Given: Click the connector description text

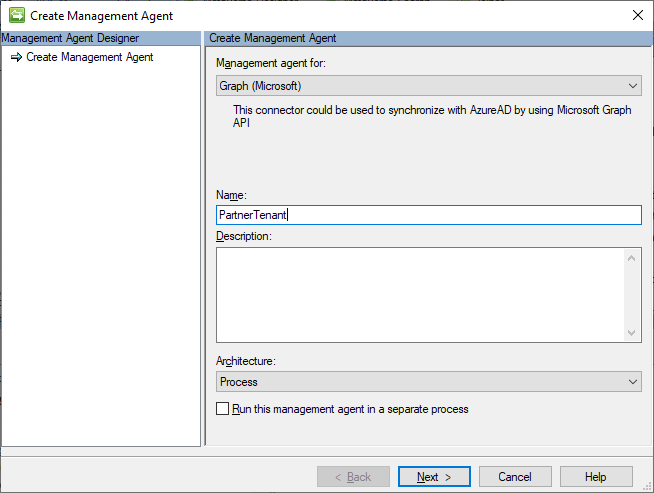Looking at the screenshot, I should point(432,117).
